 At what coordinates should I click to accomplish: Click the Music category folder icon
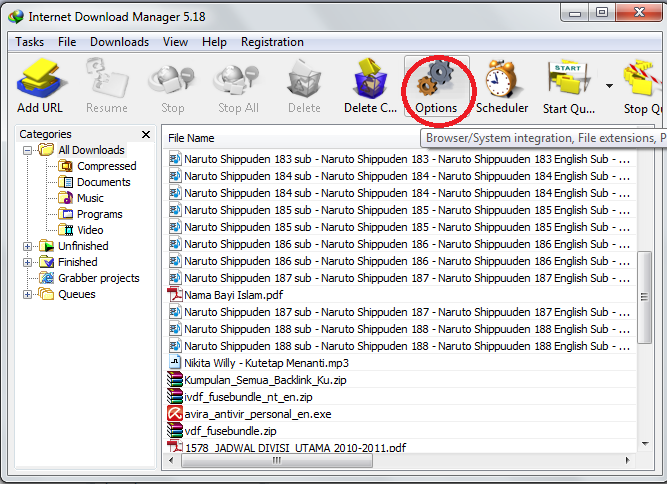[66, 198]
